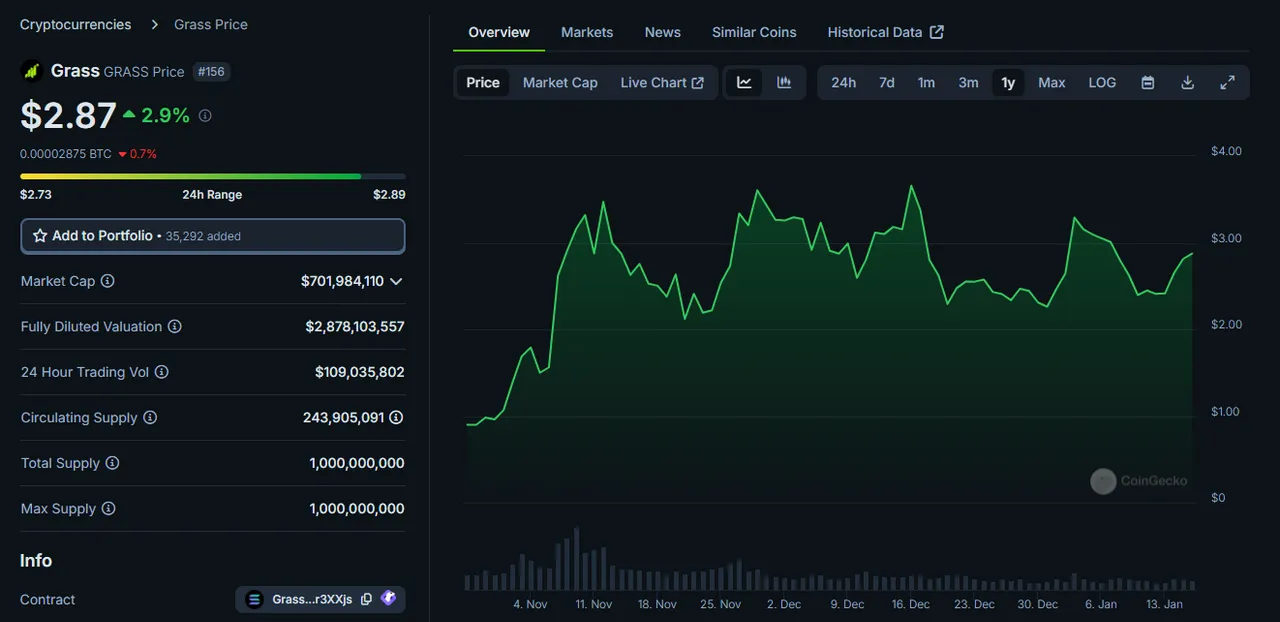Click the Solana chain icon in contract

pos(254,600)
